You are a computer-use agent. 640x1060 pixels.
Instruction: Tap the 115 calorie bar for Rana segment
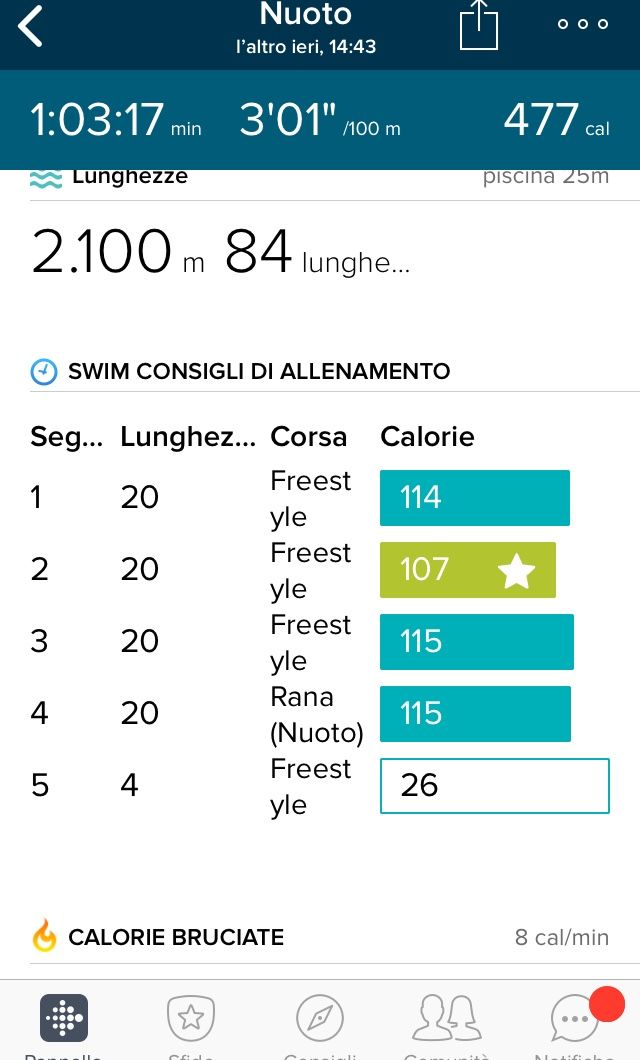pyautogui.click(x=475, y=714)
